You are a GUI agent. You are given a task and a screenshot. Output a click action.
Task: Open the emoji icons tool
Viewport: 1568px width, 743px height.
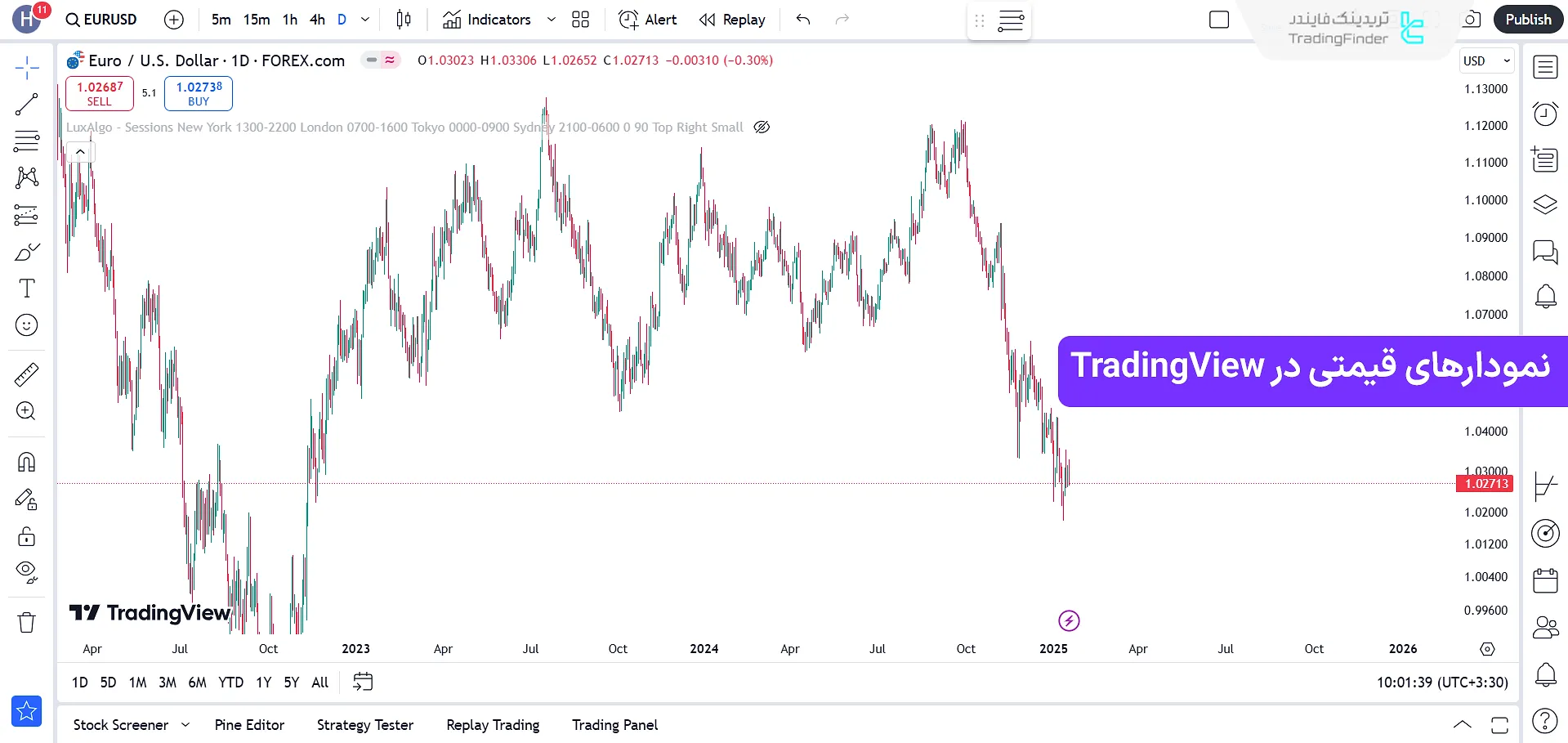[26, 325]
